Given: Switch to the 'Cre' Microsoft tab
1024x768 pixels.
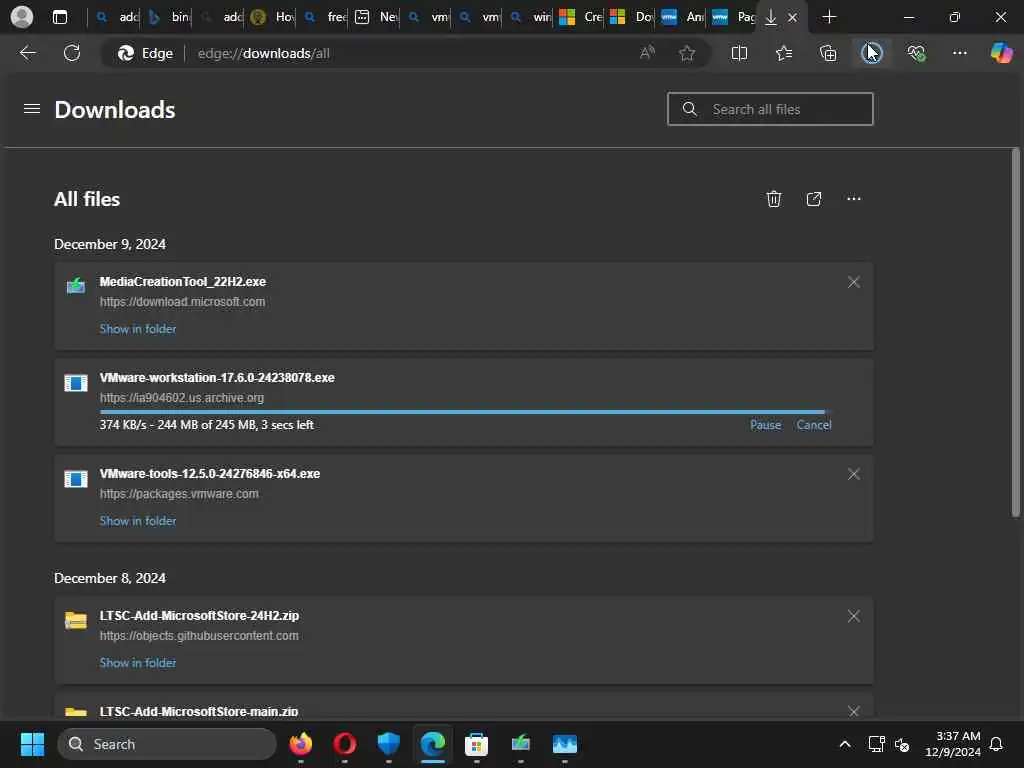Looking at the screenshot, I should 581,17.
